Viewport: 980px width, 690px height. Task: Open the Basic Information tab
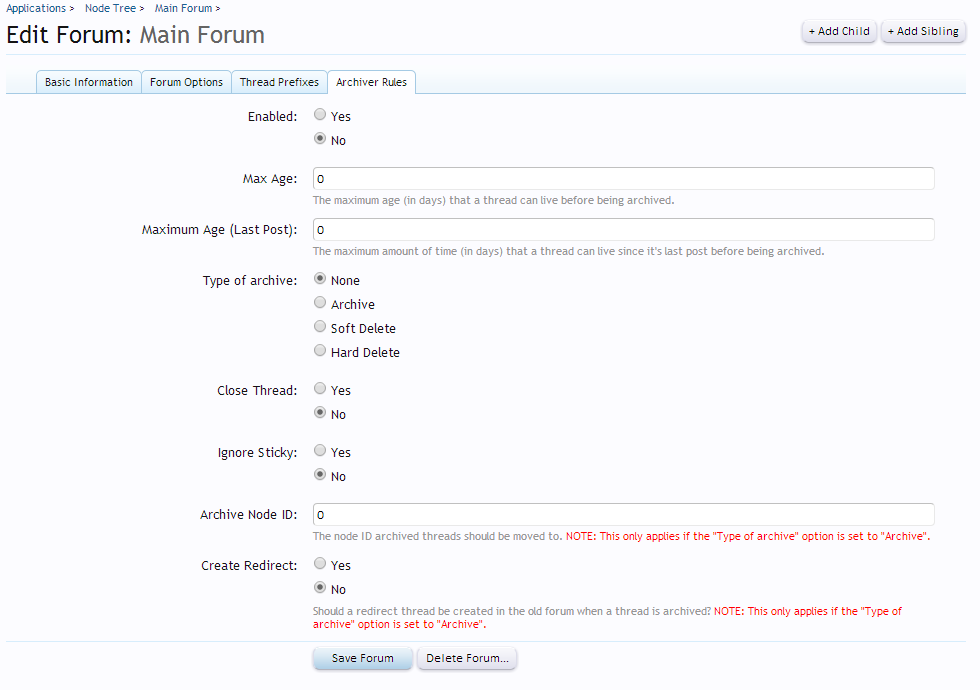[88, 82]
